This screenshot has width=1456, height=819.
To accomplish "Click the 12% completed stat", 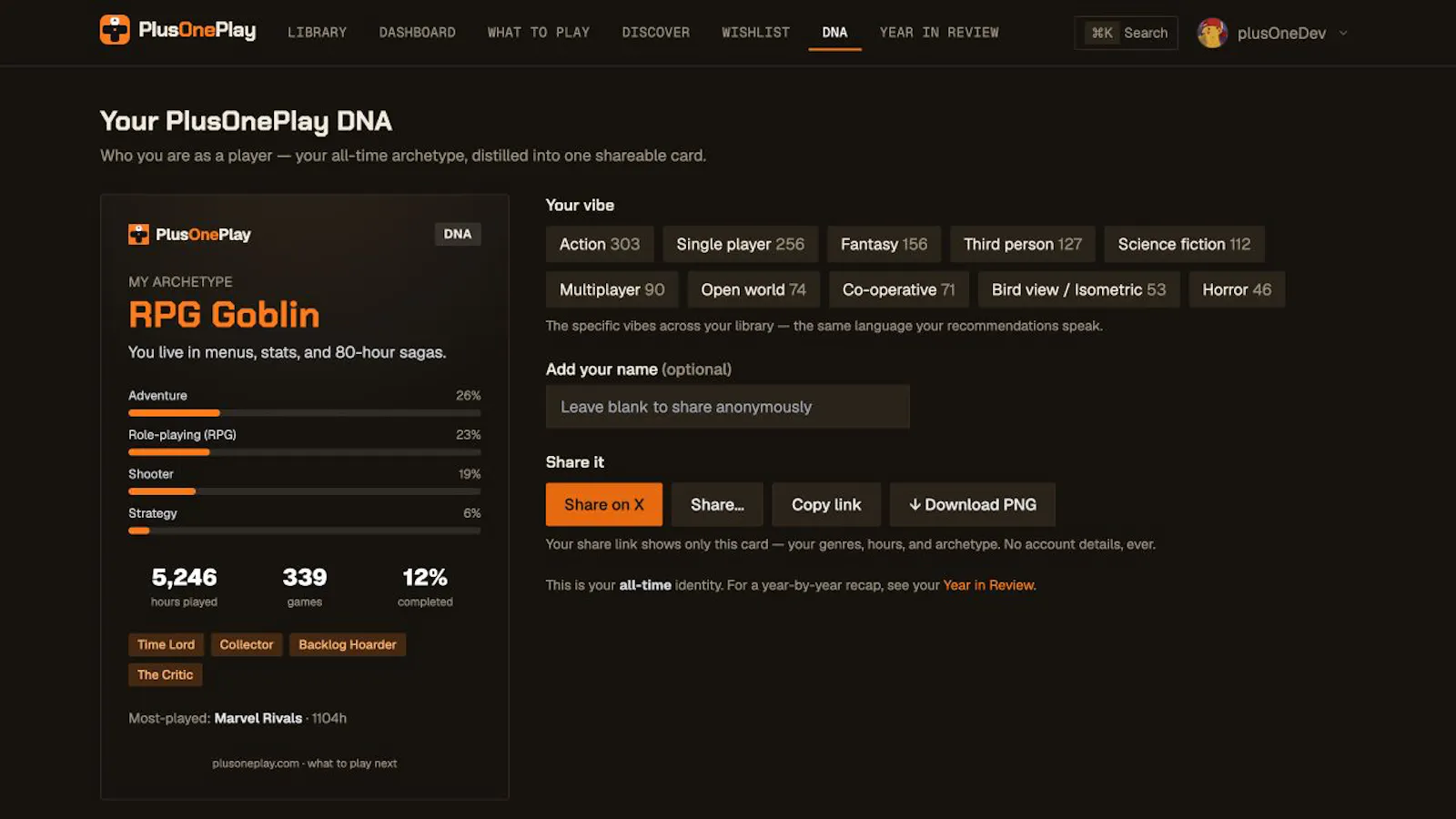I will [425, 587].
